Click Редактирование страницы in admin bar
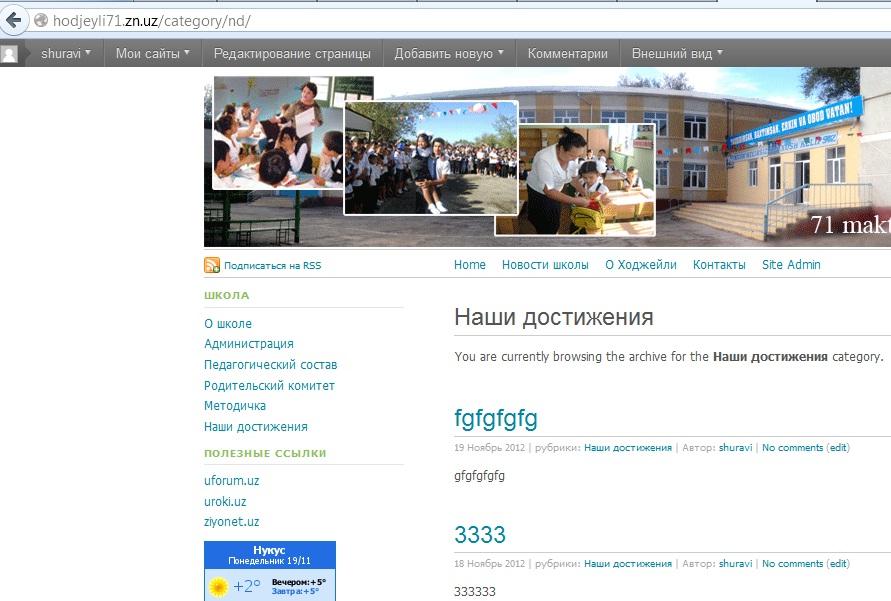Screen dimensions: 891x601 (292, 54)
